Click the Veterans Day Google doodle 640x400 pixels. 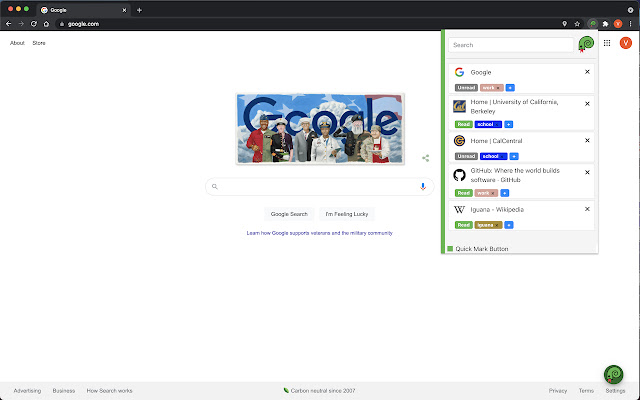coord(320,129)
